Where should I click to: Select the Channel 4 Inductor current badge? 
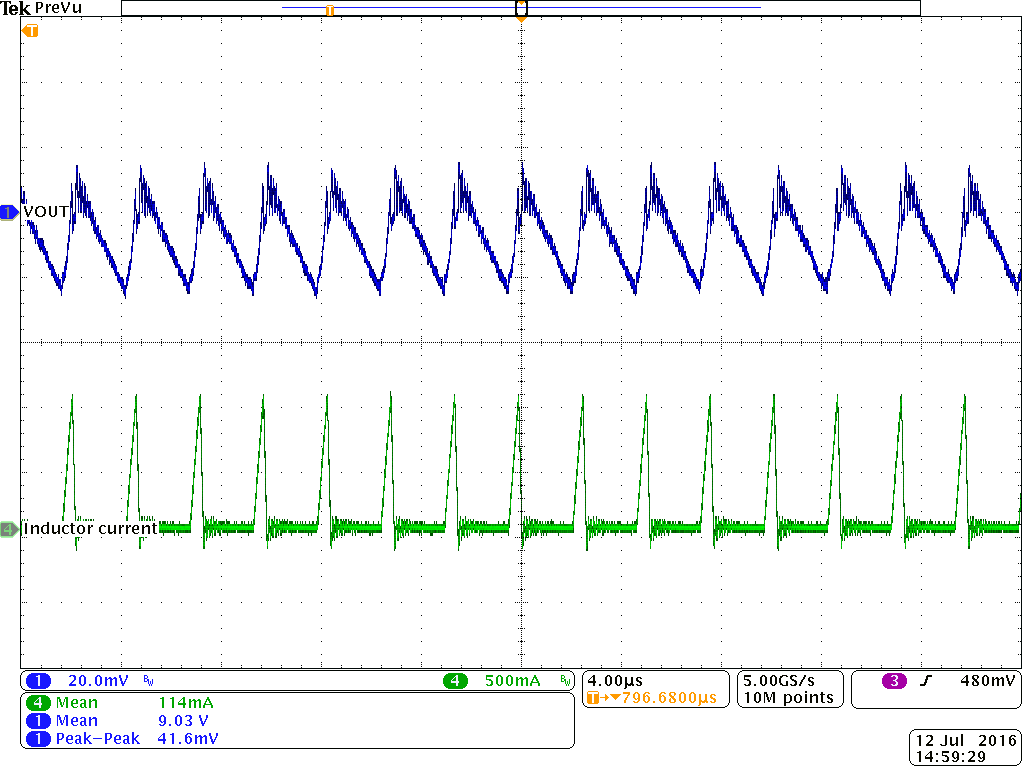[x=9, y=528]
